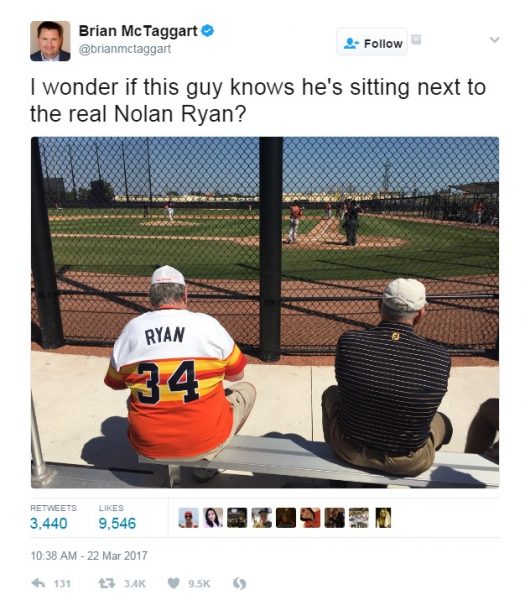Open fourth liker avatar wearing cap
This screenshot has height=600, width=525.
coord(262,518)
